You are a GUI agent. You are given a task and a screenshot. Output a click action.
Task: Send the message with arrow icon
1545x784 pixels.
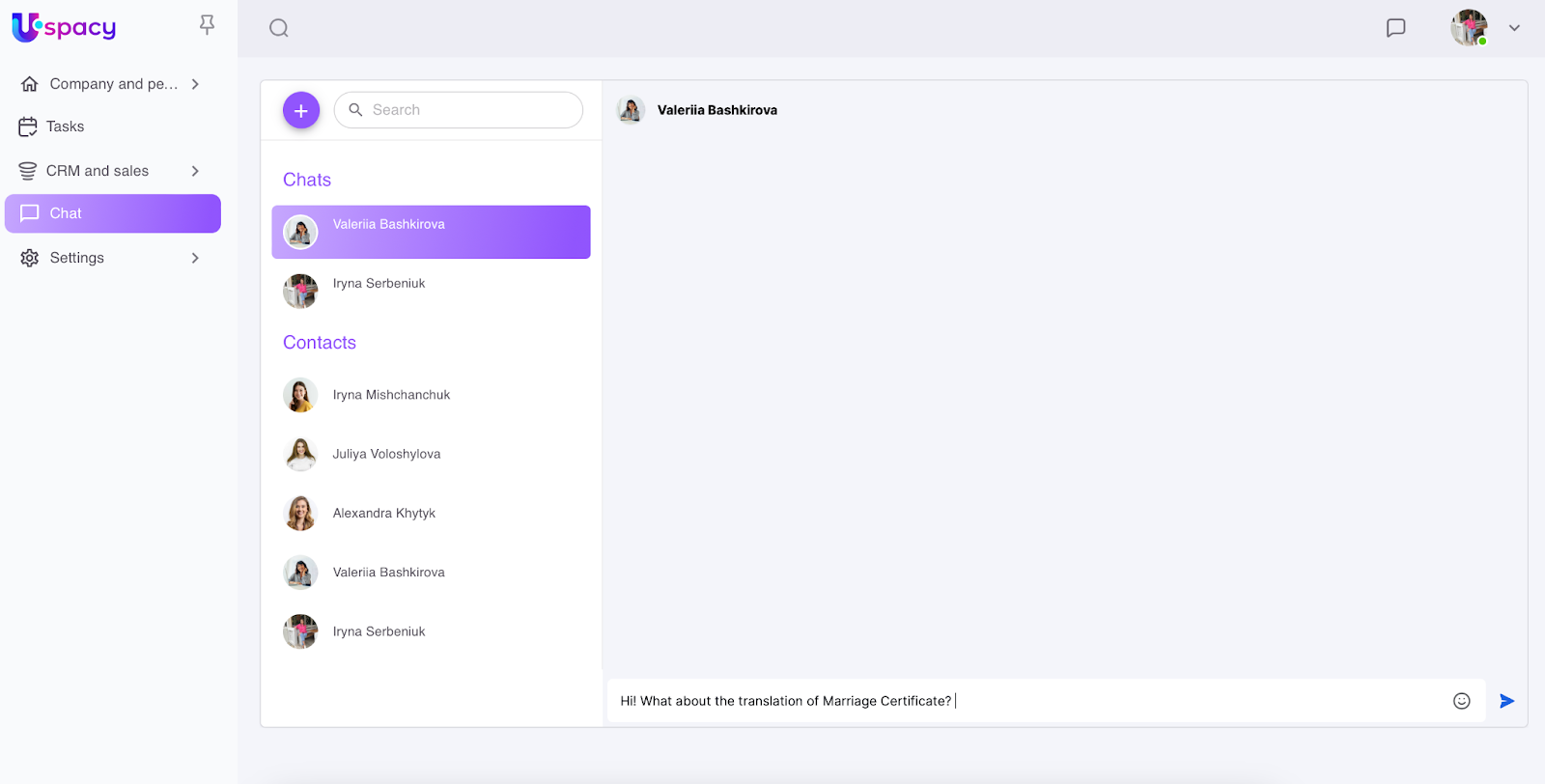click(1506, 701)
